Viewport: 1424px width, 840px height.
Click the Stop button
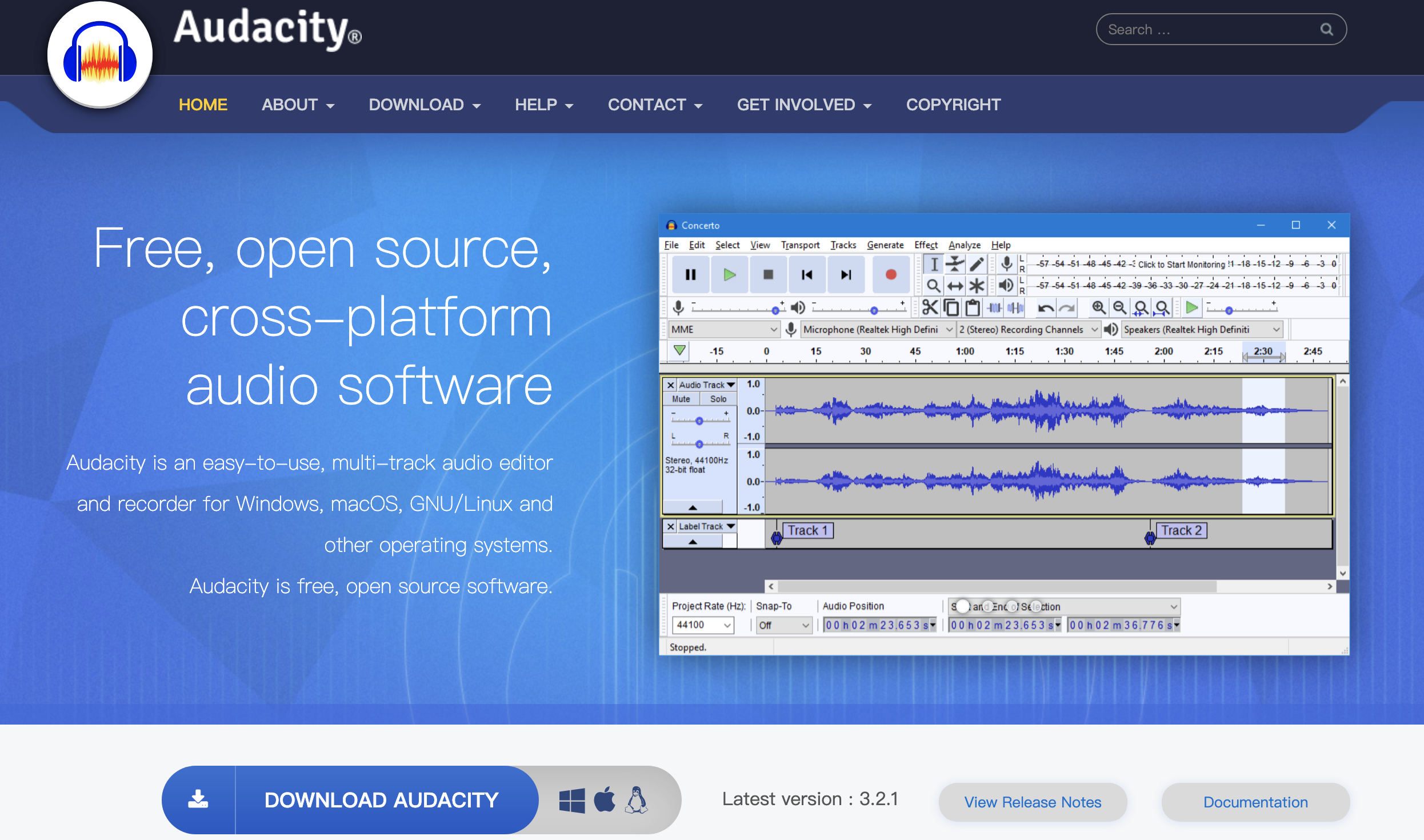pos(768,275)
